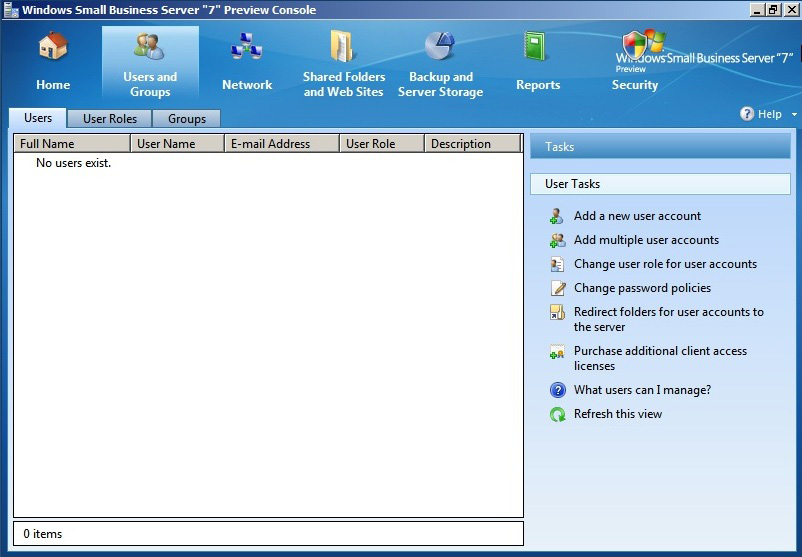Expand the Help dropdown arrow
Screen dimensions: 802x557
794,115
